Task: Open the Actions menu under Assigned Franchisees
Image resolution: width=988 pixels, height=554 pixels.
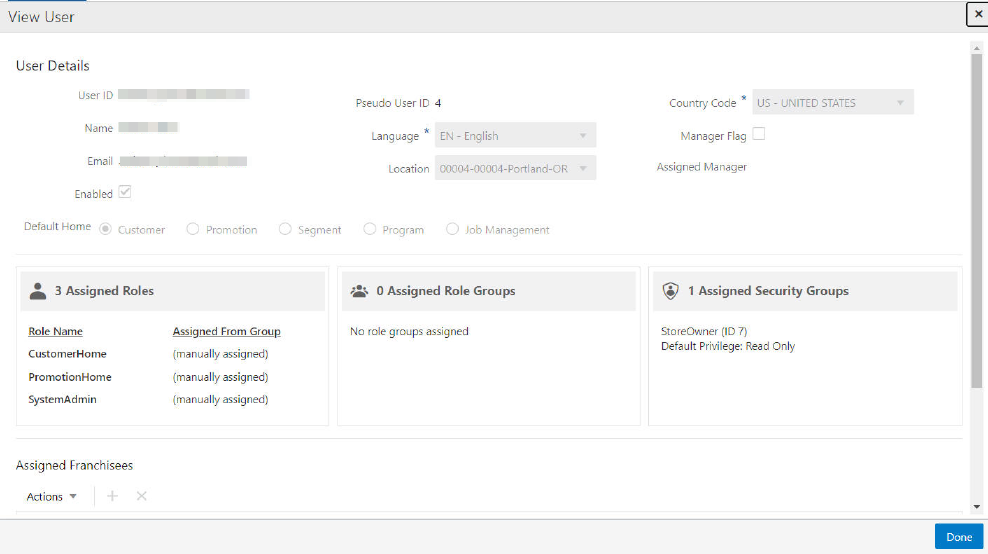Action: point(52,497)
